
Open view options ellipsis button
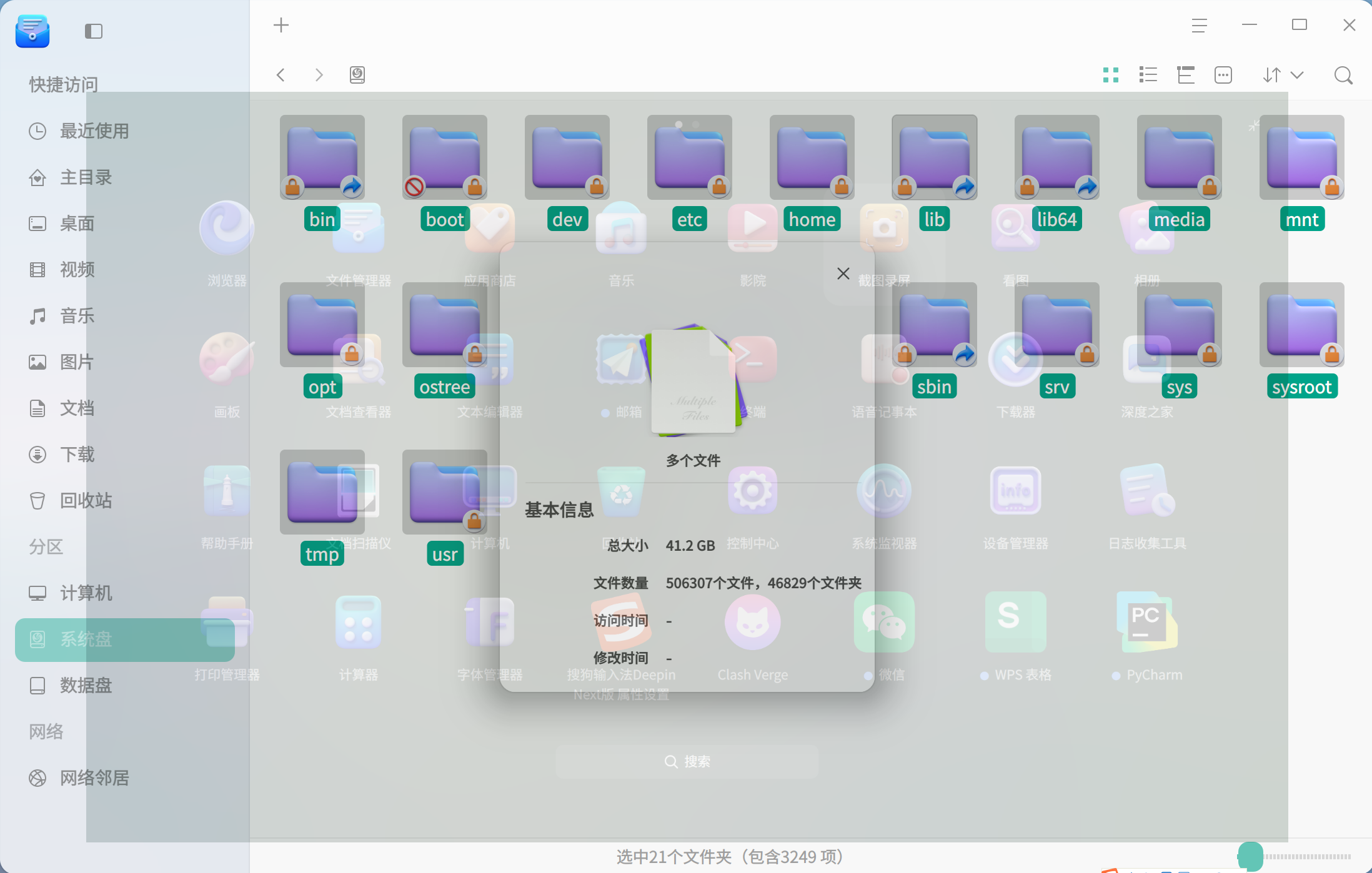(x=1223, y=75)
